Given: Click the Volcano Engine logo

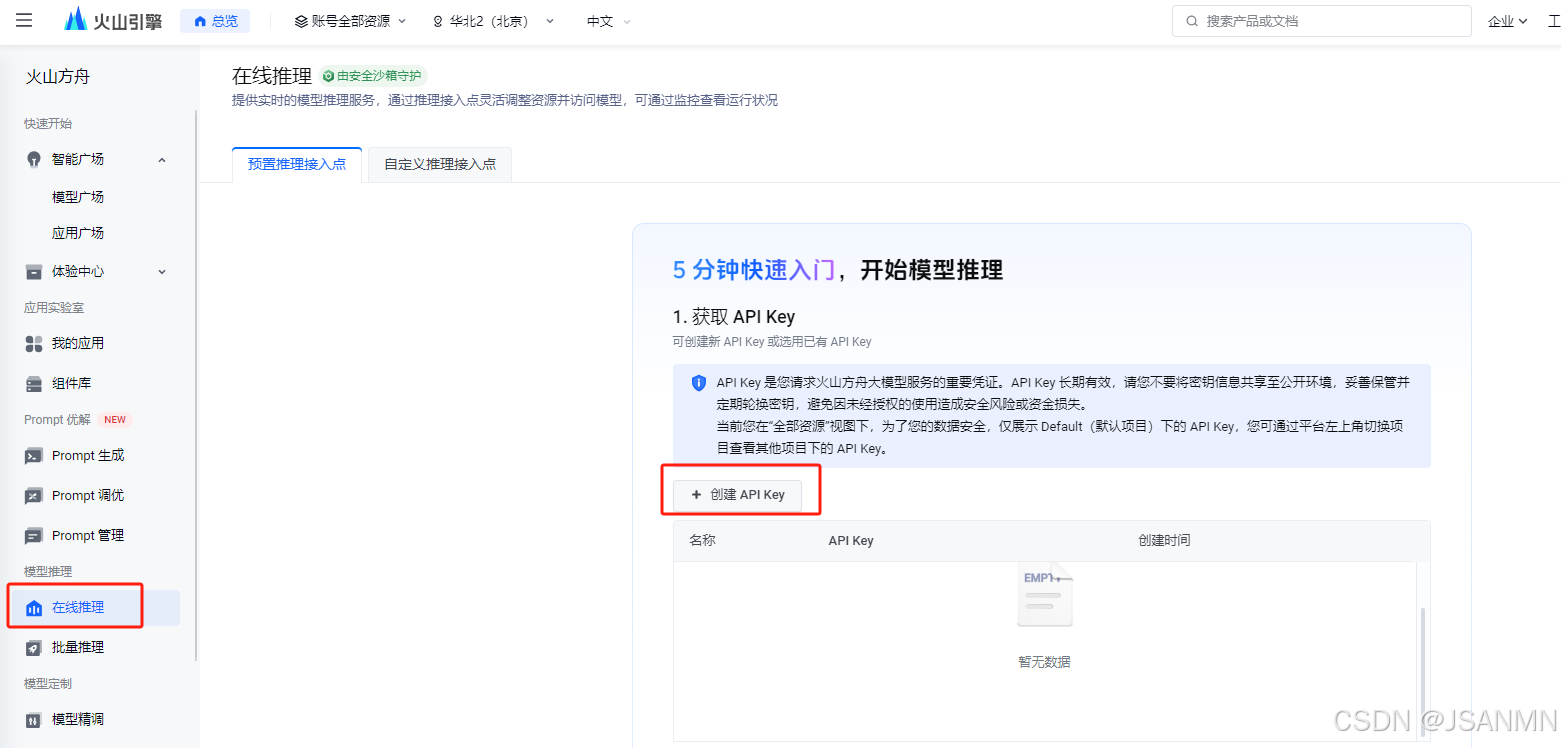Looking at the screenshot, I should [113, 20].
